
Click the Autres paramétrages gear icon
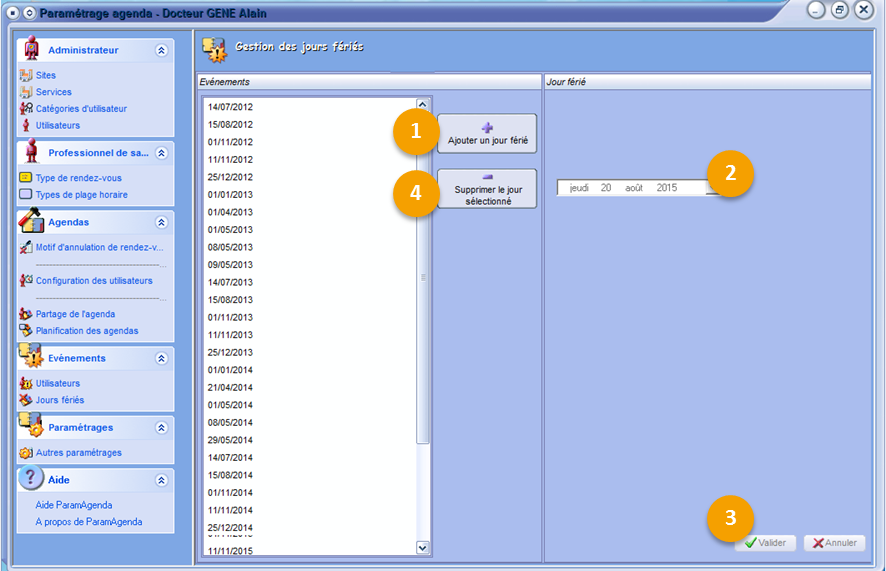26,453
